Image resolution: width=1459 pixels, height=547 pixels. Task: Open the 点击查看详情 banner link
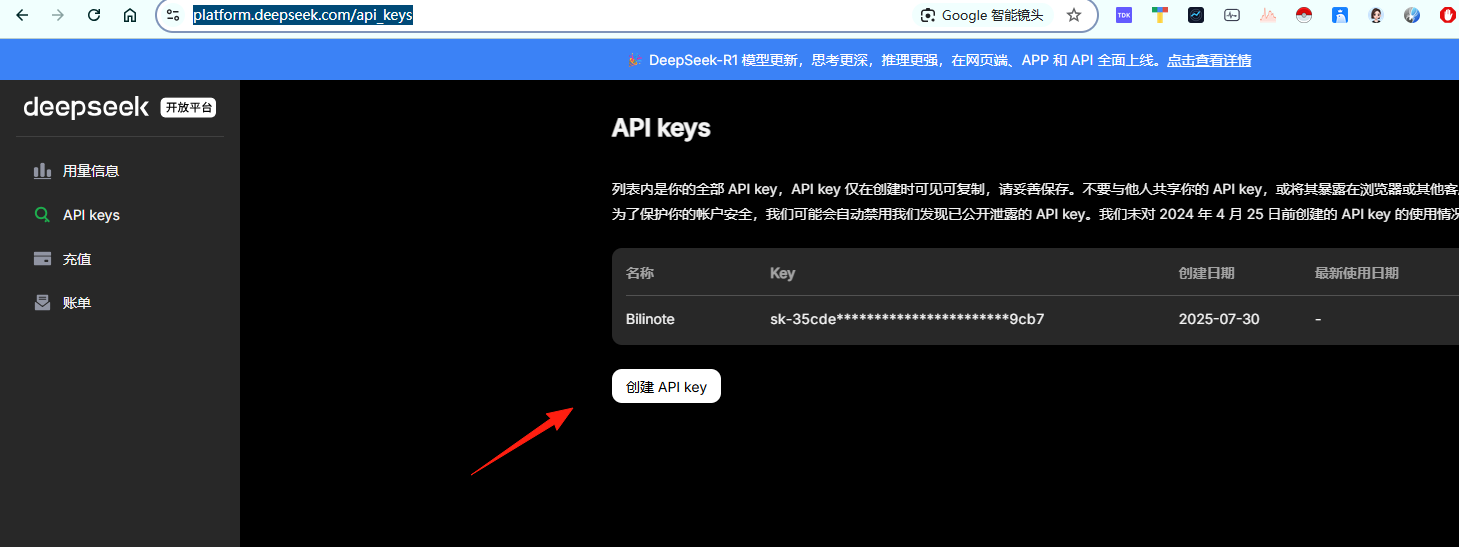[1209, 60]
